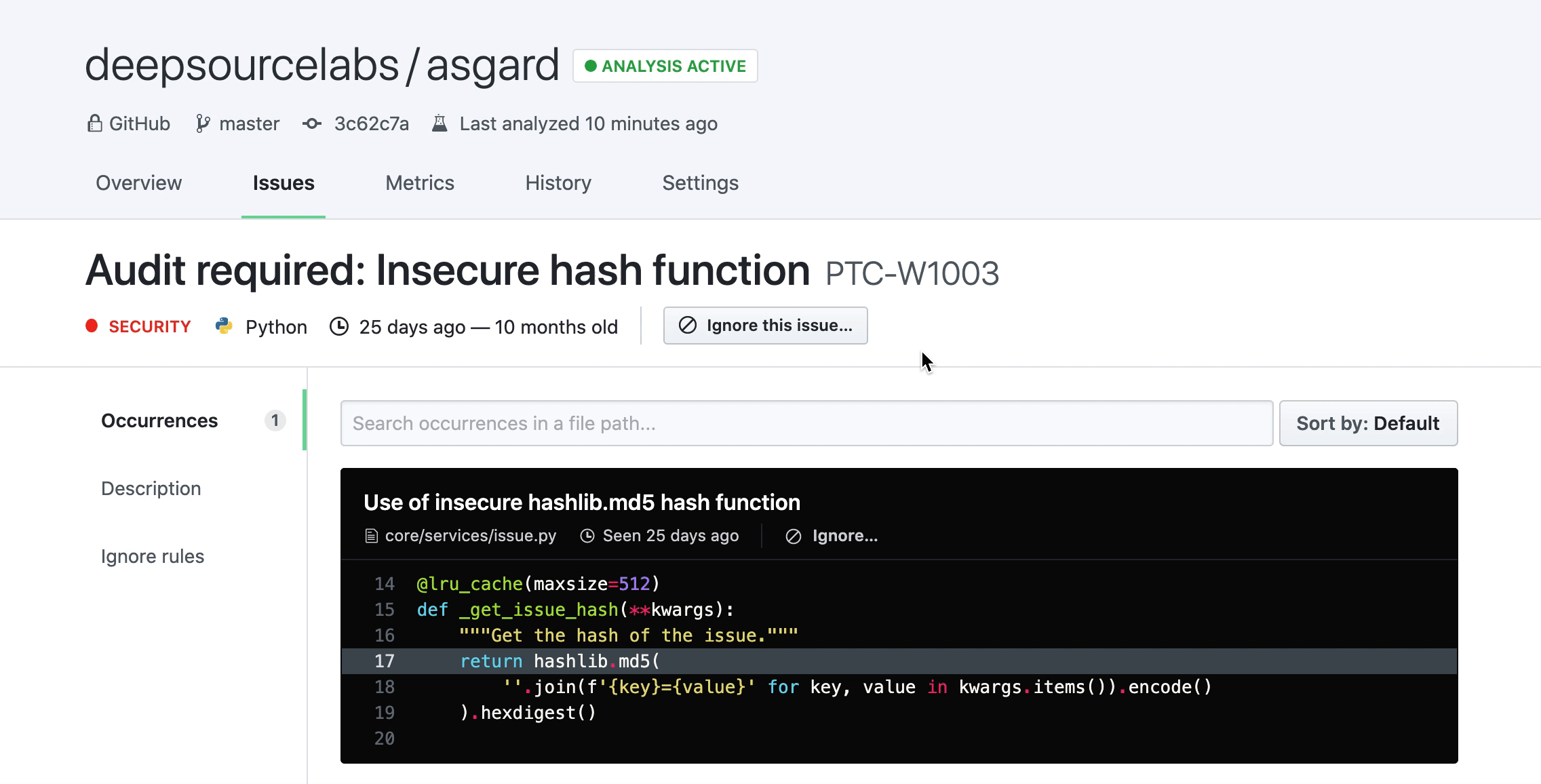The image size is (1541, 784).
Task: Open the History tab
Action: [558, 183]
